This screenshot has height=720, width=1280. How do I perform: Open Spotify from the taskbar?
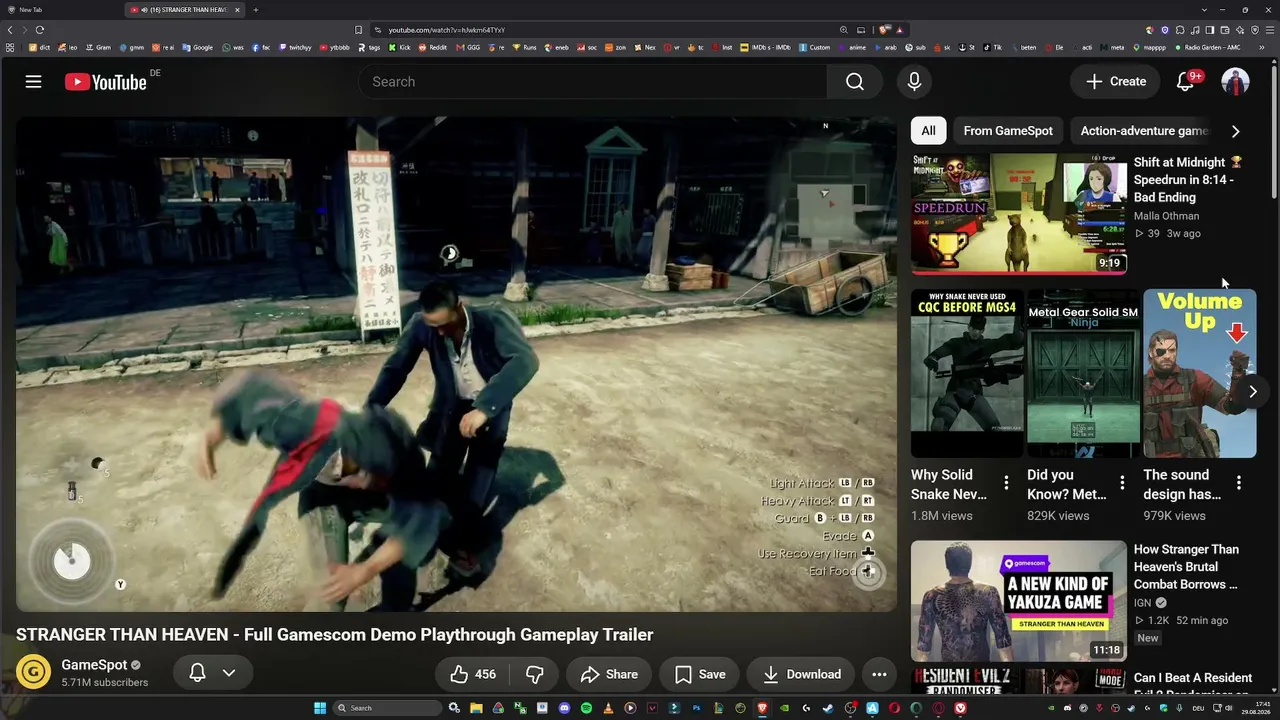[x=586, y=708]
